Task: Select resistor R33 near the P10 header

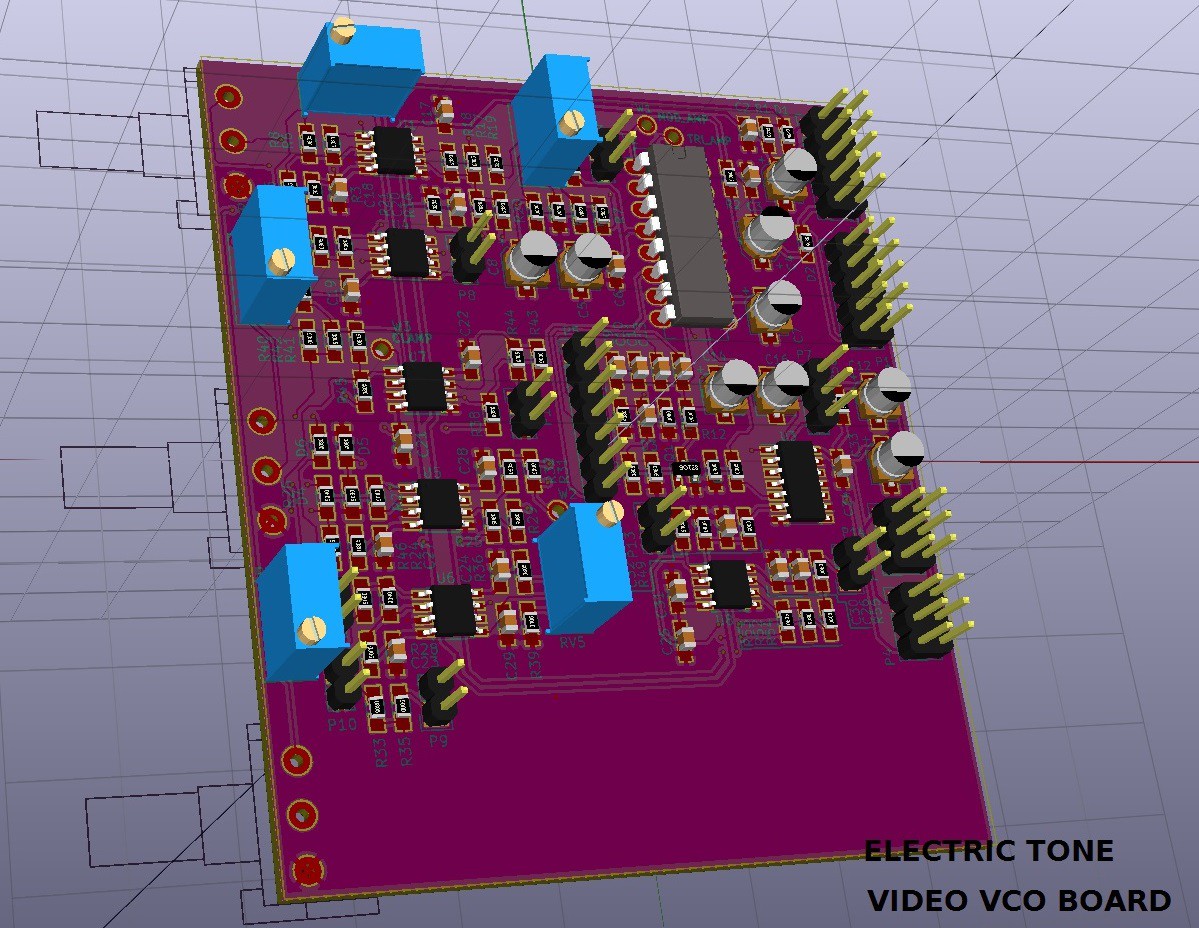Action: coord(378,708)
